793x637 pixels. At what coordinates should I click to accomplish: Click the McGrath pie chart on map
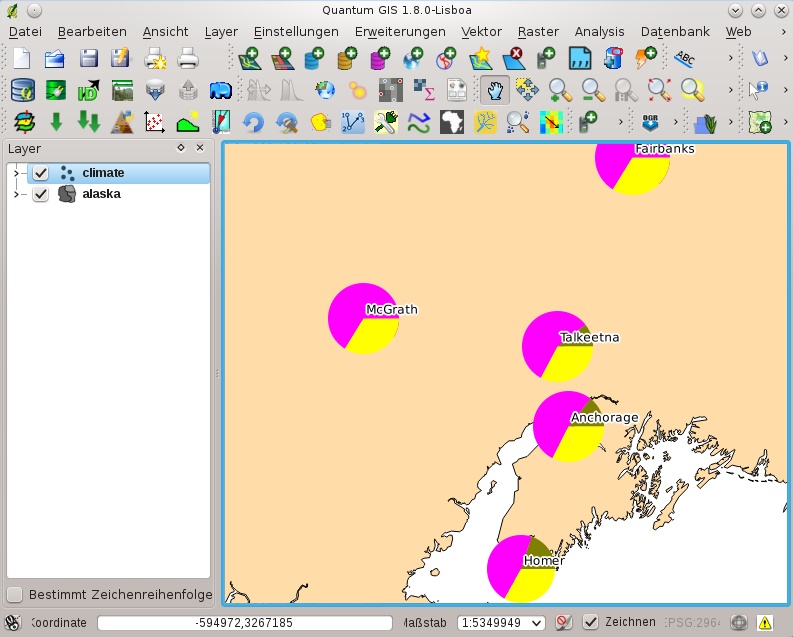pyautogui.click(x=363, y=318)
